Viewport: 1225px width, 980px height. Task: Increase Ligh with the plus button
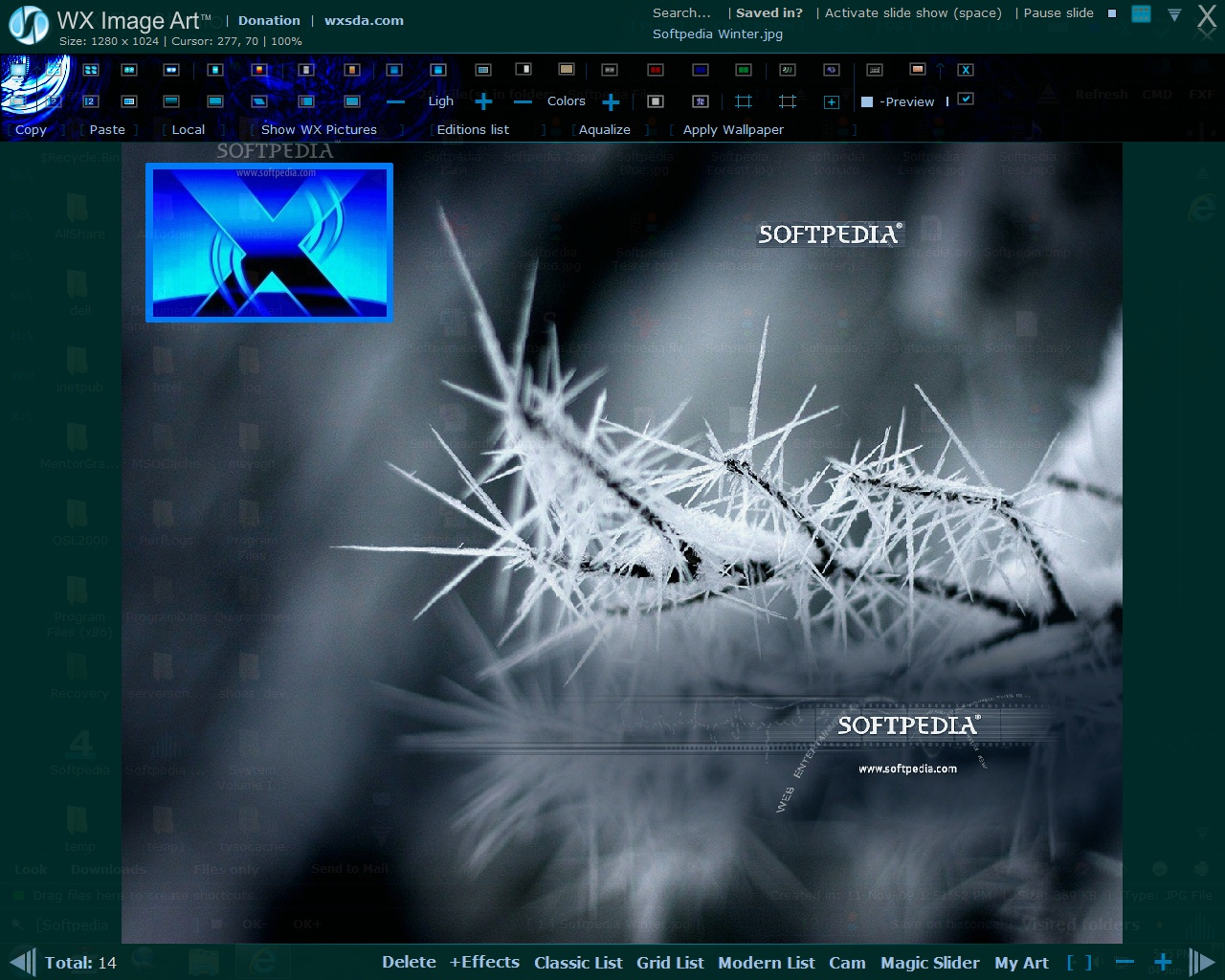click(483, 101)
